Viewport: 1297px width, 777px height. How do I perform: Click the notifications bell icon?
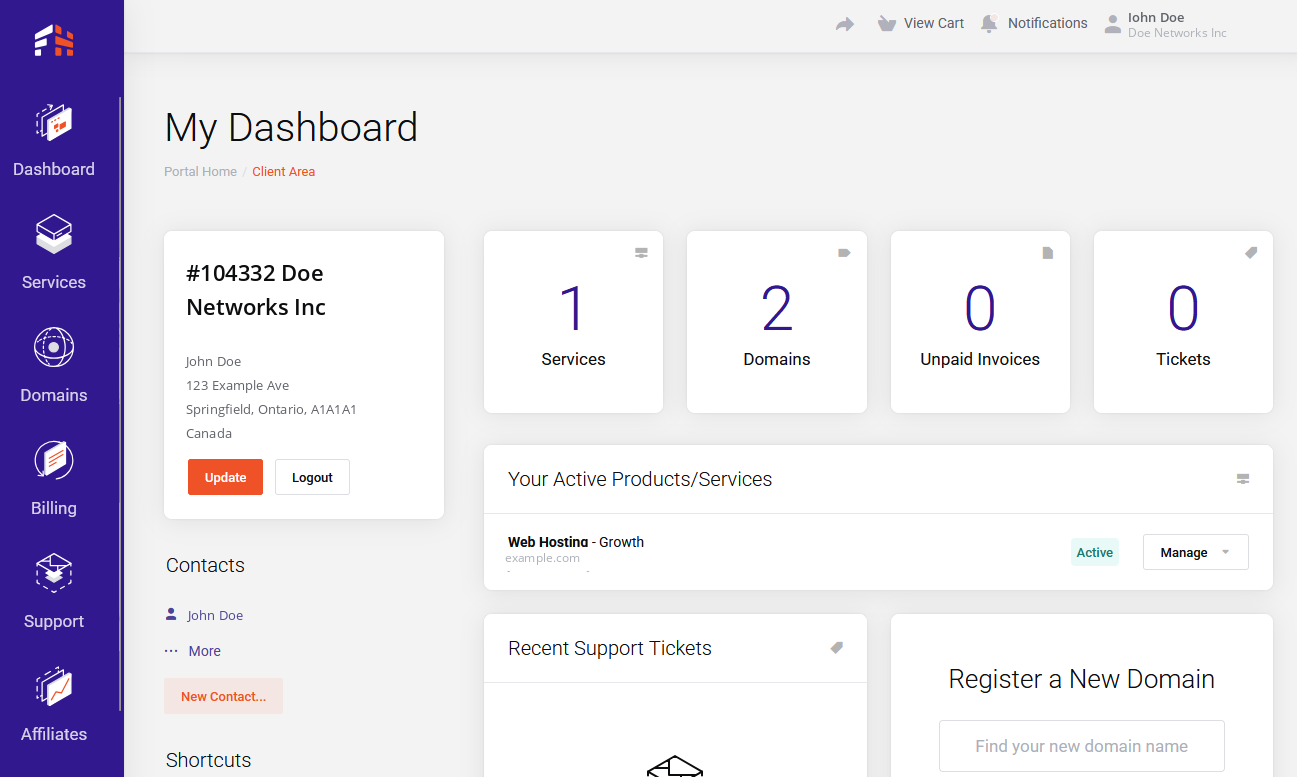click(989, 23)
